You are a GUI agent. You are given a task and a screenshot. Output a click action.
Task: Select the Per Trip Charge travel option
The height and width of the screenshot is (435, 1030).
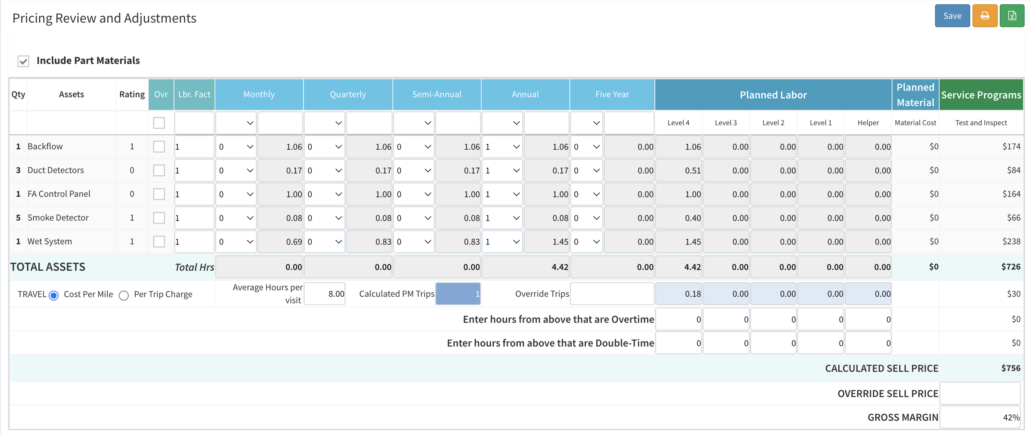[125, 294]
